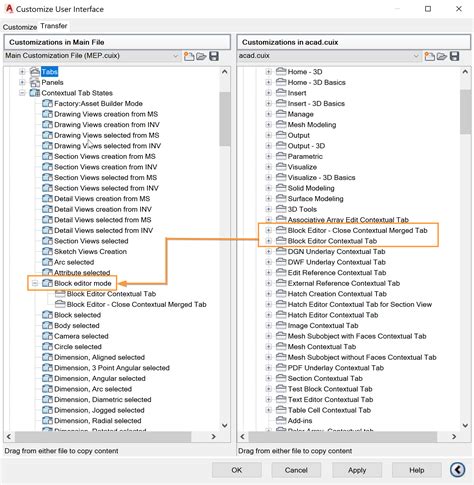Select PDF Underlay Contextual Tab

336,368
